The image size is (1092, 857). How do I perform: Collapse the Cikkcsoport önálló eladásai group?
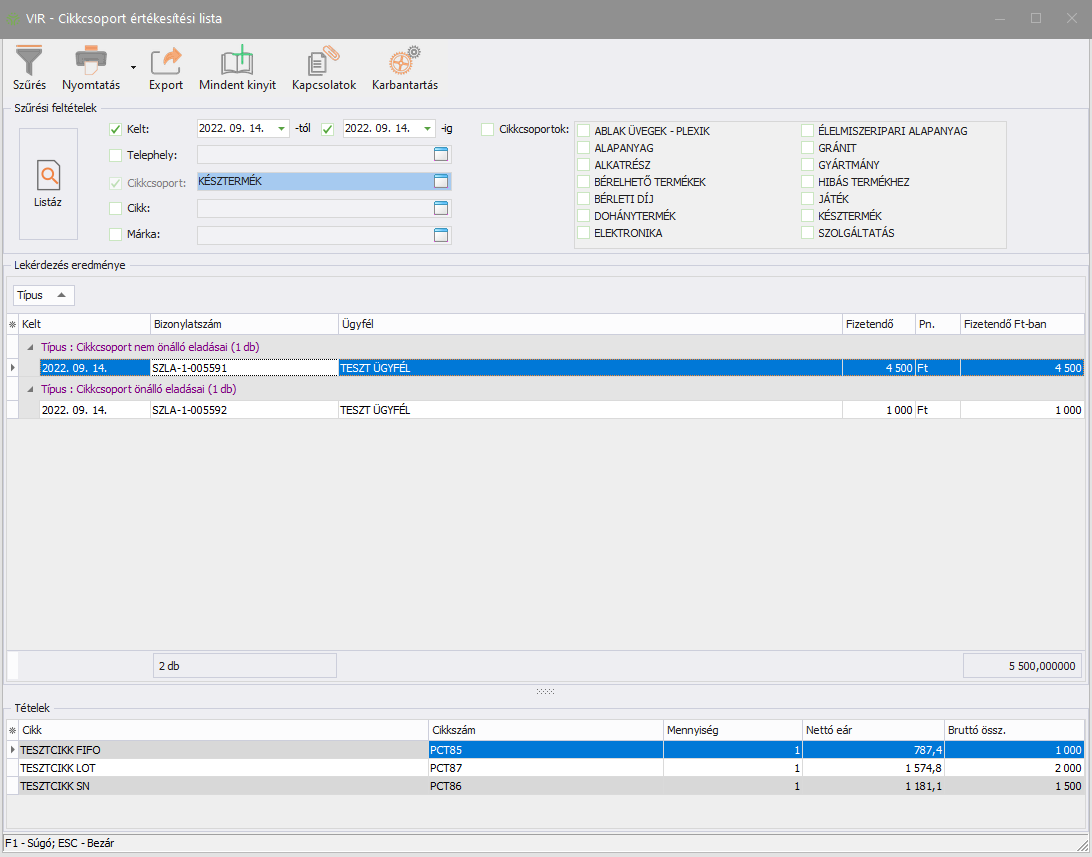(29, 389)
